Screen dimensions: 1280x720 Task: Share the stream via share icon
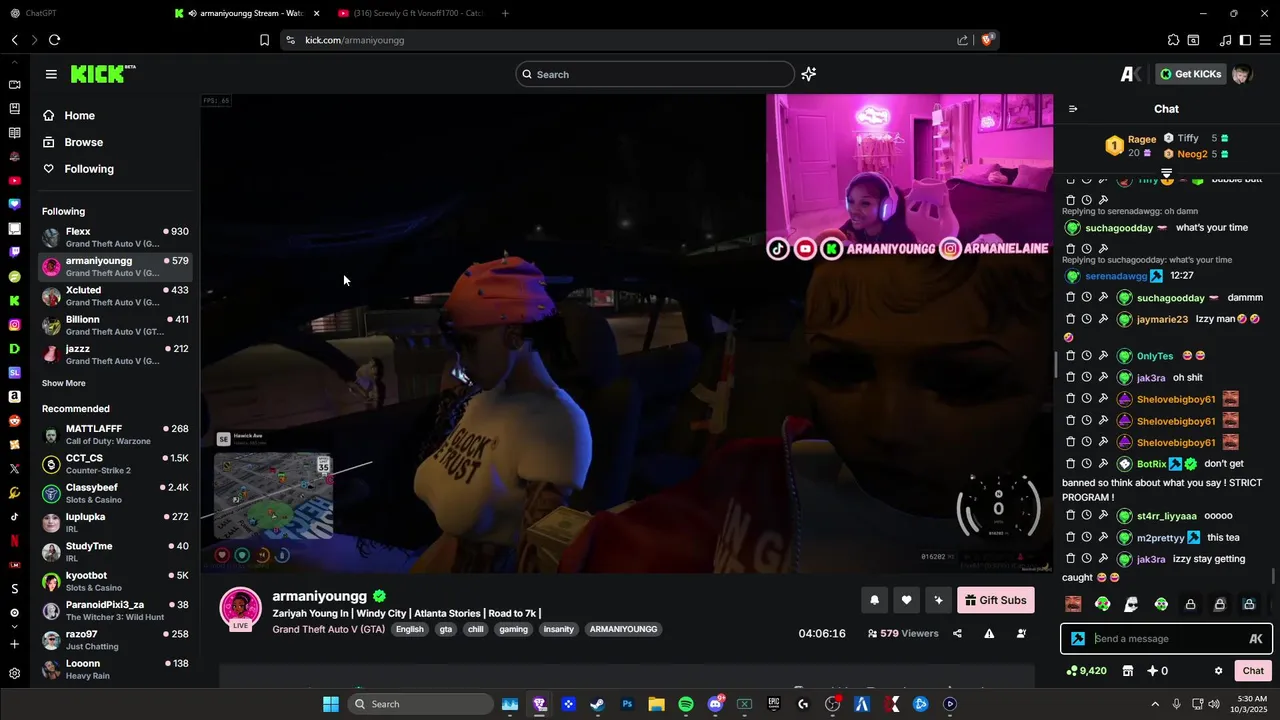point(957,633)
